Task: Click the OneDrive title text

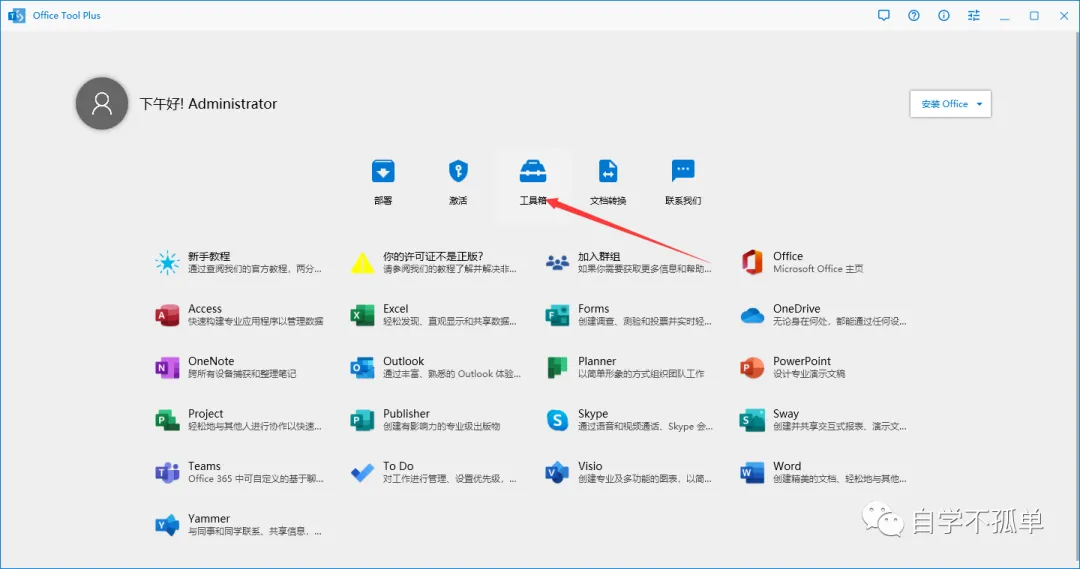Action: coord(796,309)
